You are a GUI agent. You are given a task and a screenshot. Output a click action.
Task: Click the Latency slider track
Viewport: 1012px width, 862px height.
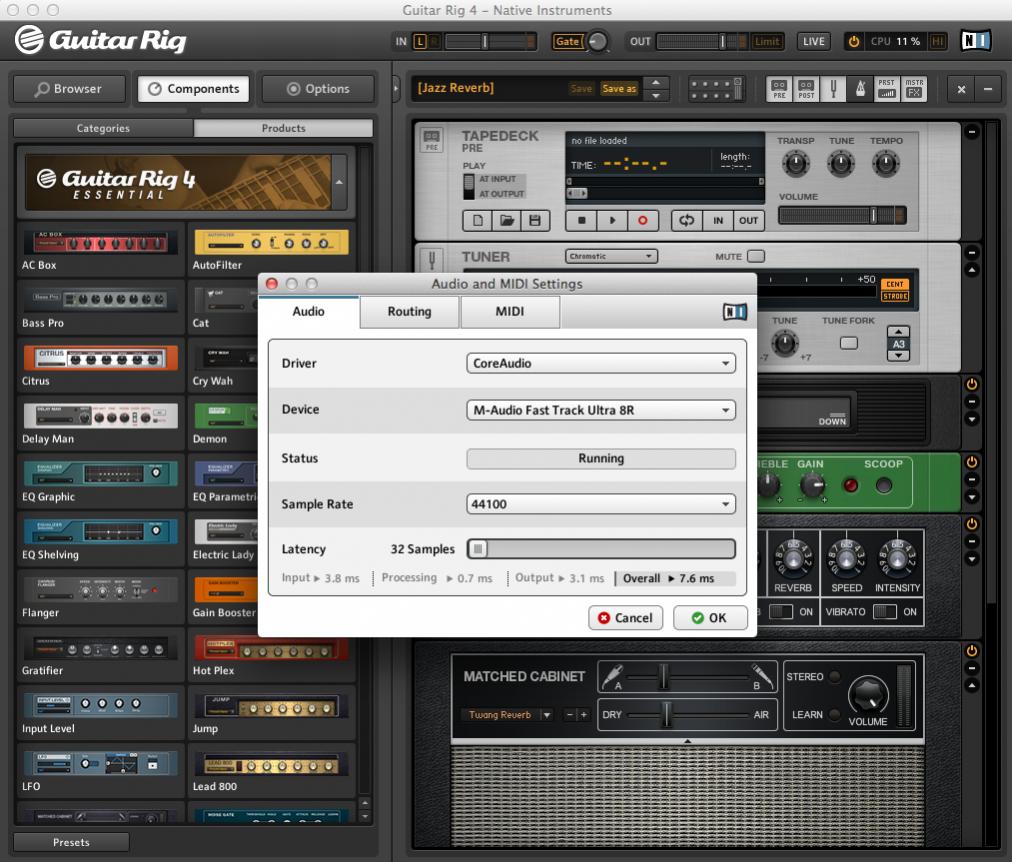601,549
